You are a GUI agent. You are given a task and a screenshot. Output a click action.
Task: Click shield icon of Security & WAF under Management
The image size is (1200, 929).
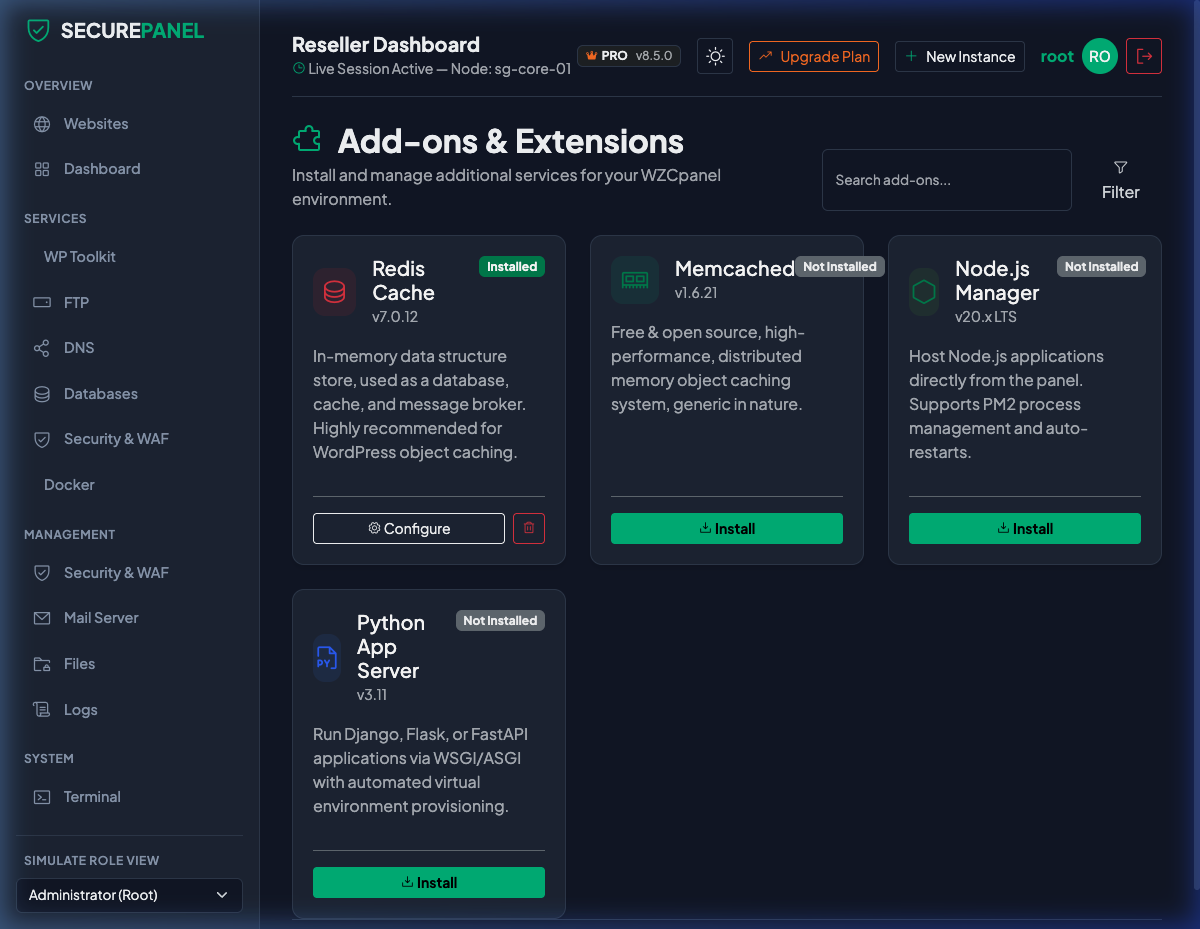pyautogui.click(x=42, y=573)
